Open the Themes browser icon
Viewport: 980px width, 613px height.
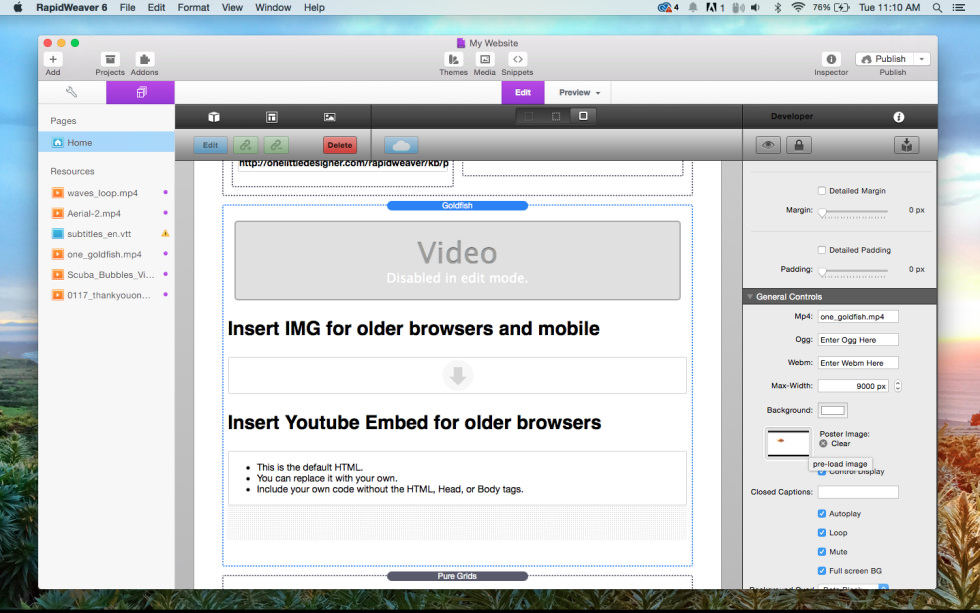coord(454,59)
